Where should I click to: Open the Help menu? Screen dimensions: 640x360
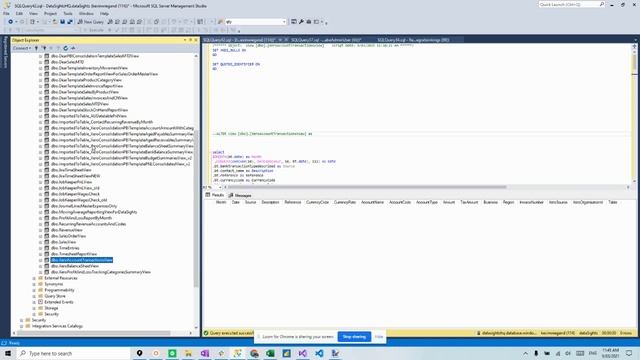click(x=104, y=13)
